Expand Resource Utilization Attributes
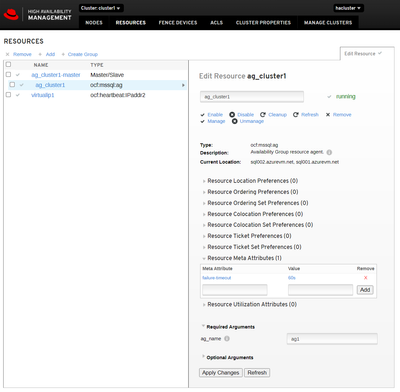 click(x=250, y=304)
